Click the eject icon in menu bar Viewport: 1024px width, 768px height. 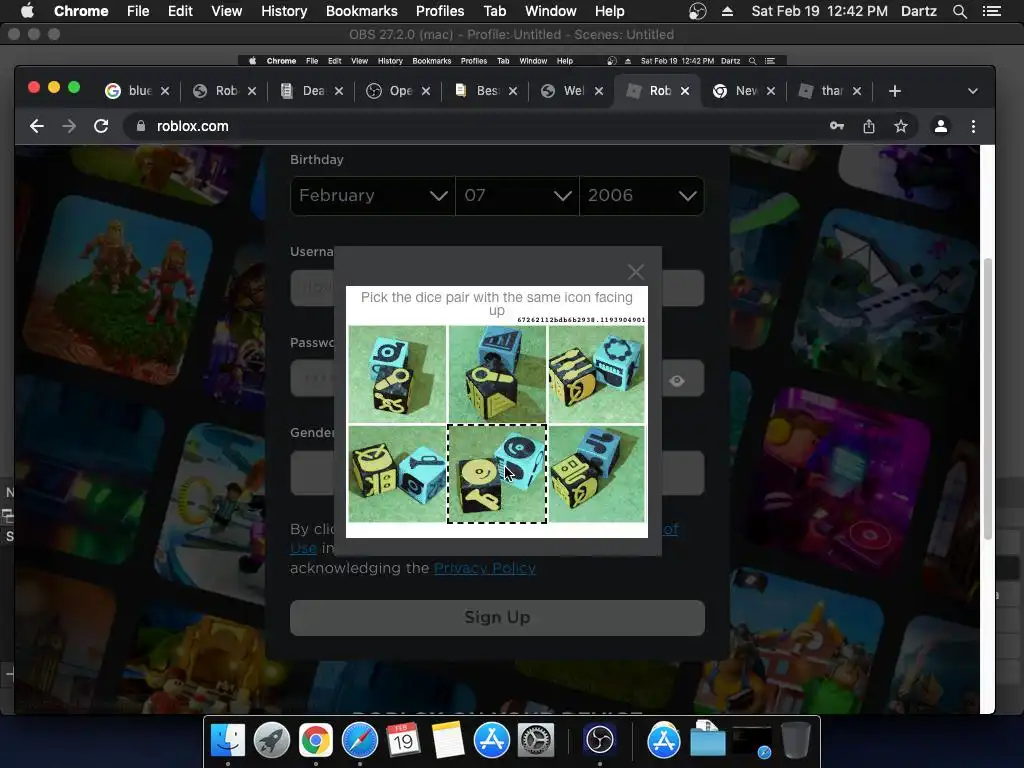point(727,11)
